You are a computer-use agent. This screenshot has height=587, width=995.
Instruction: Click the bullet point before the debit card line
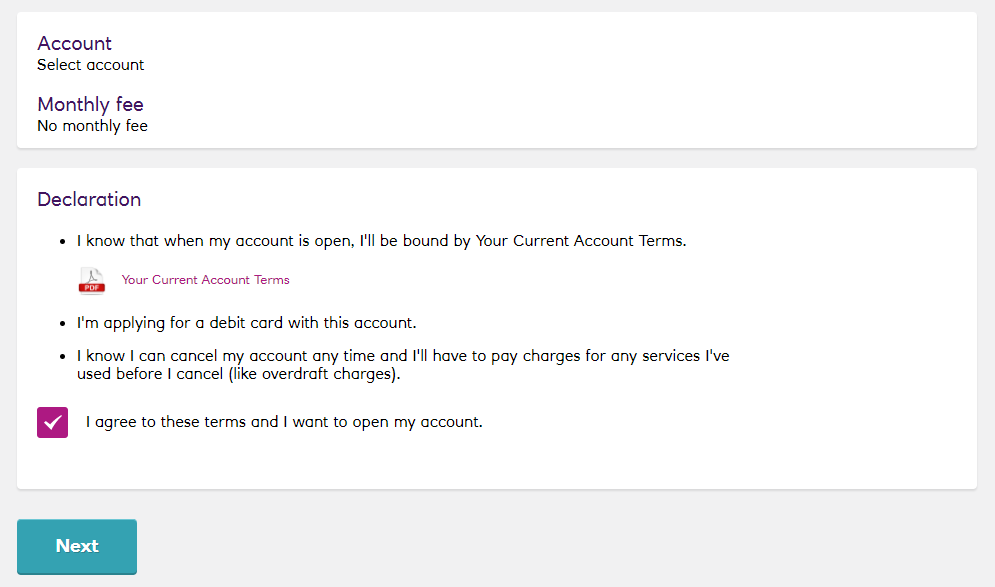(x=62, y=324)
